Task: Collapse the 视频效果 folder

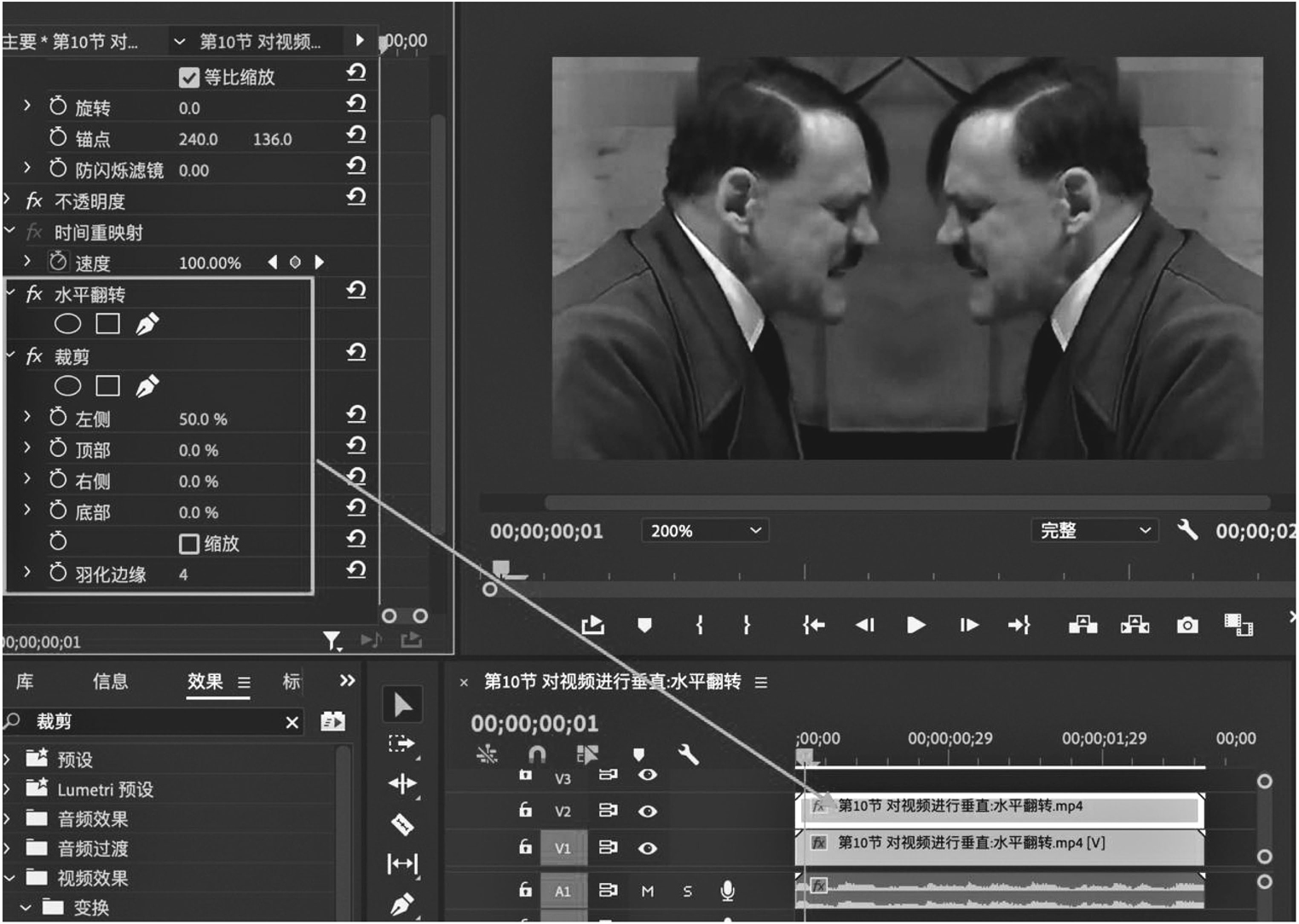Action: [9, 877]
